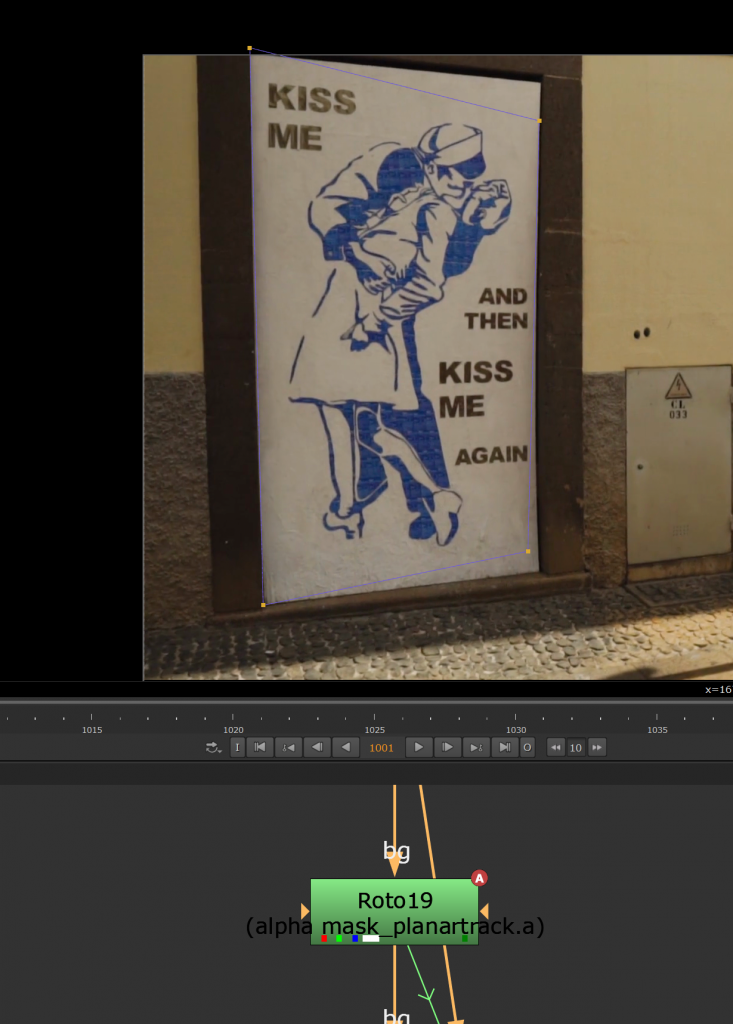733x1024 pixels.
Task: Select the top-right roto shape point
Action: click(540, 121)
